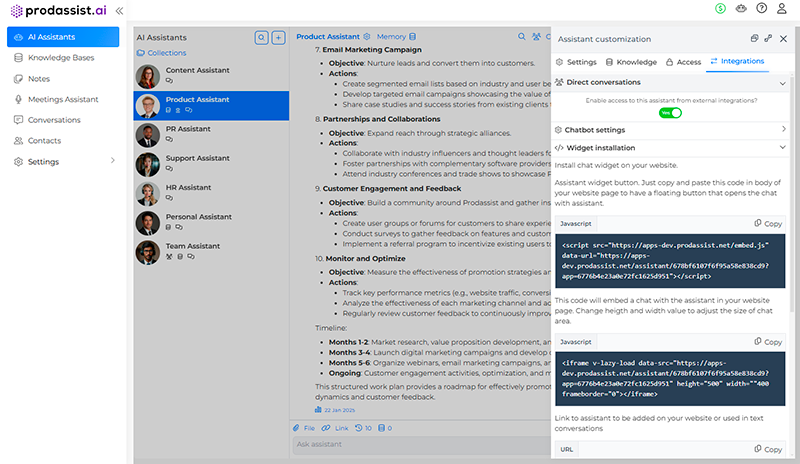Collapse the Direct conversations section

[783, 82]
